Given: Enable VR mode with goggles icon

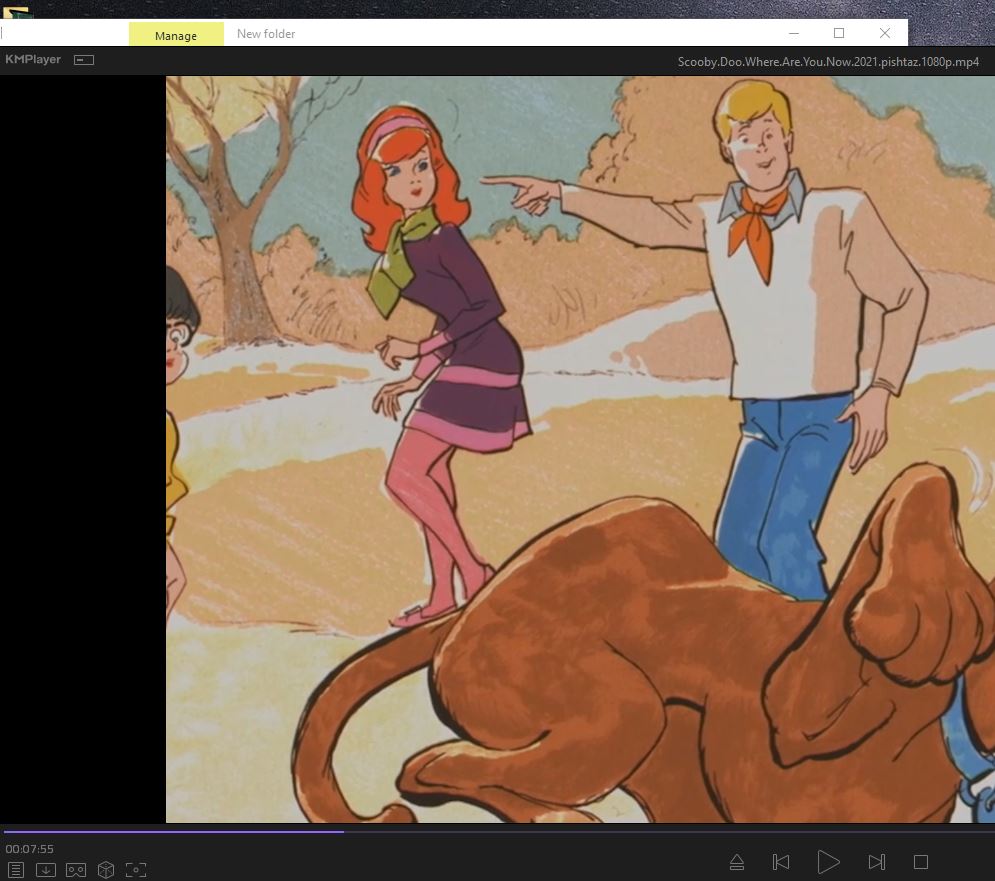Looking at the screenshot, I should pos(76,870).
